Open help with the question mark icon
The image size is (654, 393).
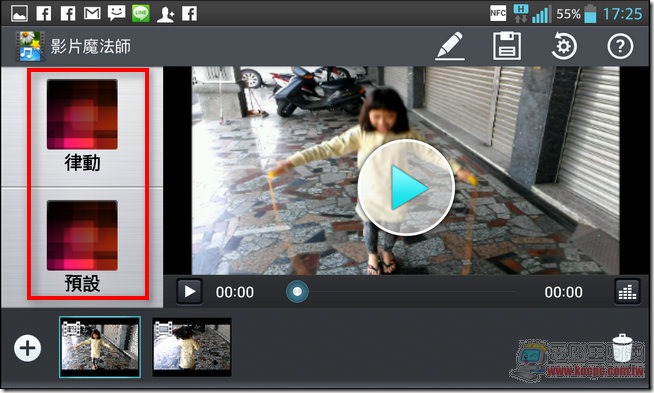click(620, 46)
